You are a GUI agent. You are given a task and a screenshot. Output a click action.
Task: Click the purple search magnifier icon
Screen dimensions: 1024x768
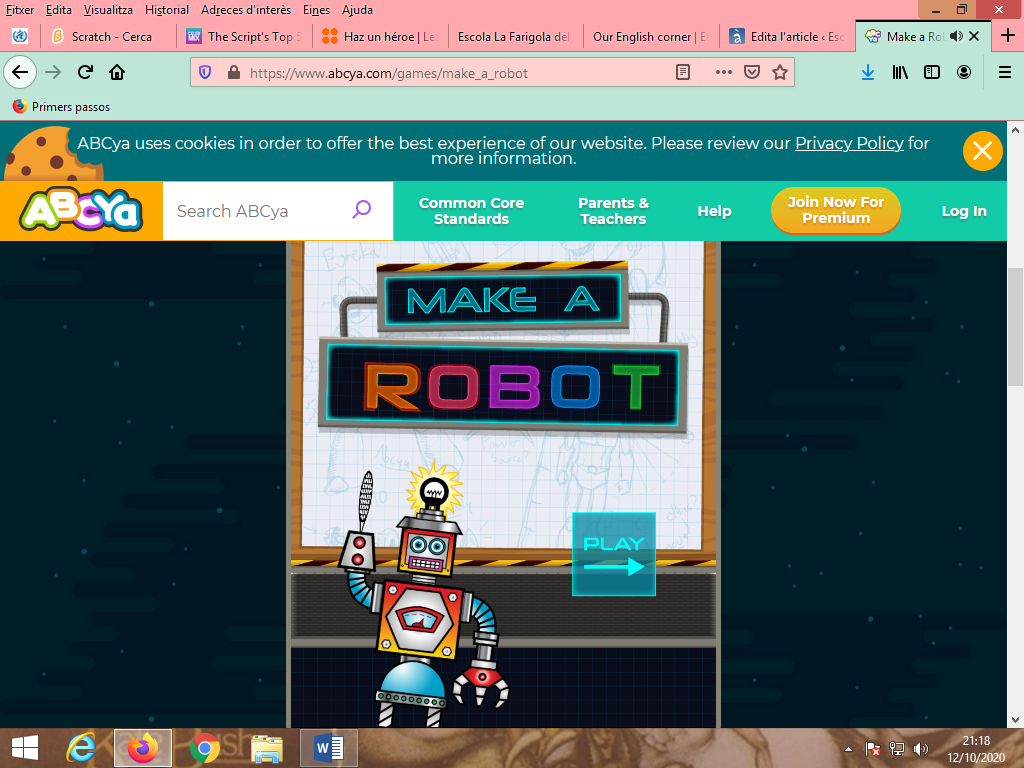pyautogui.click(x=362, y=210)
